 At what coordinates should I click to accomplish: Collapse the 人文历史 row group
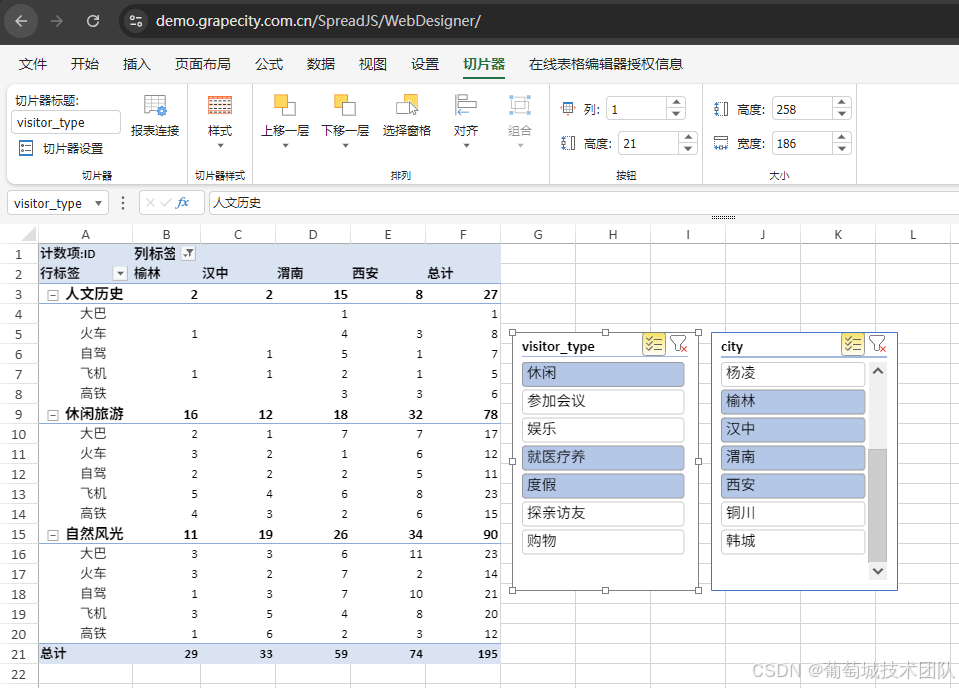53,295
